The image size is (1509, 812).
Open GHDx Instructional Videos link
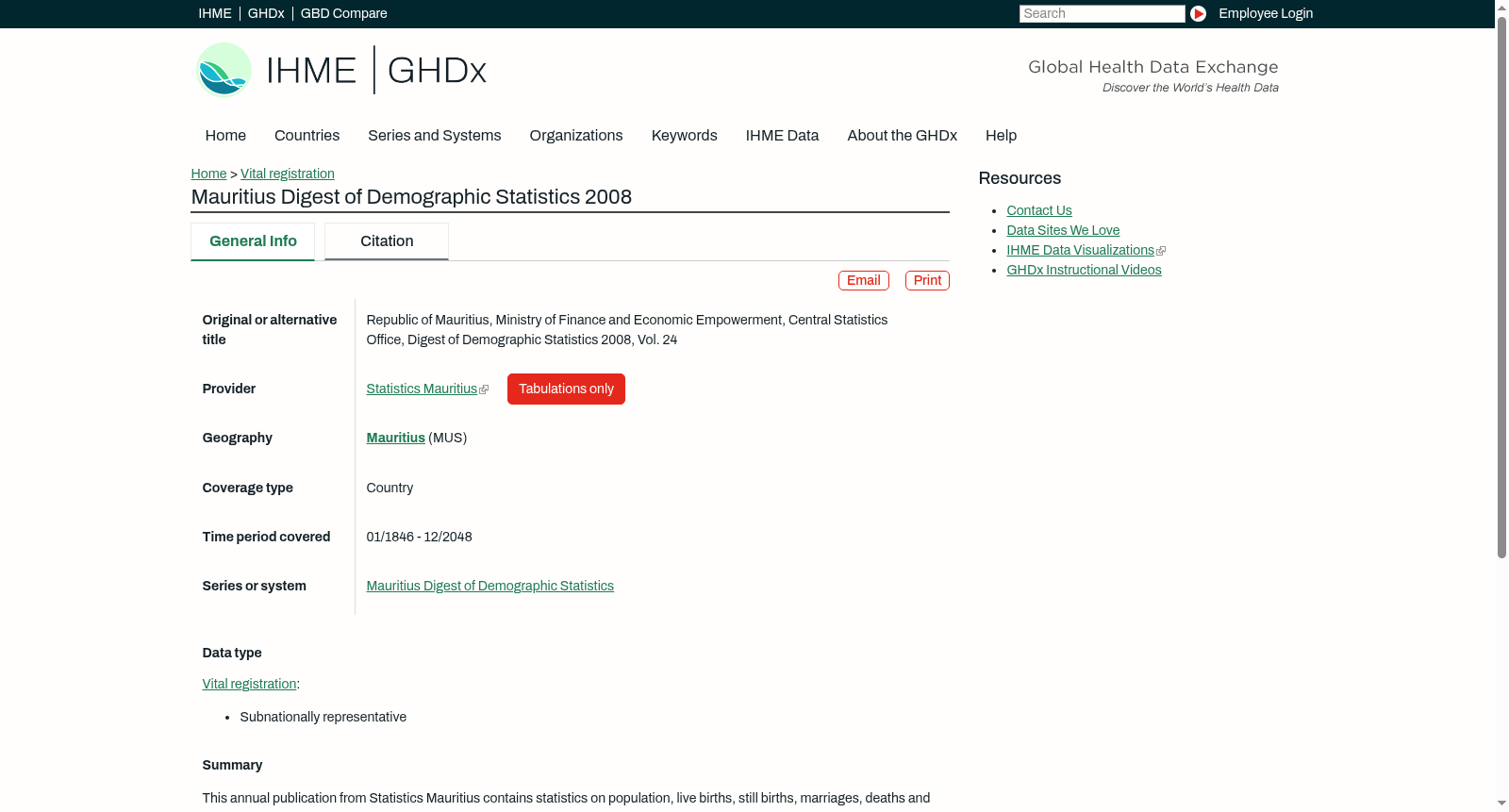[1085, 270]
